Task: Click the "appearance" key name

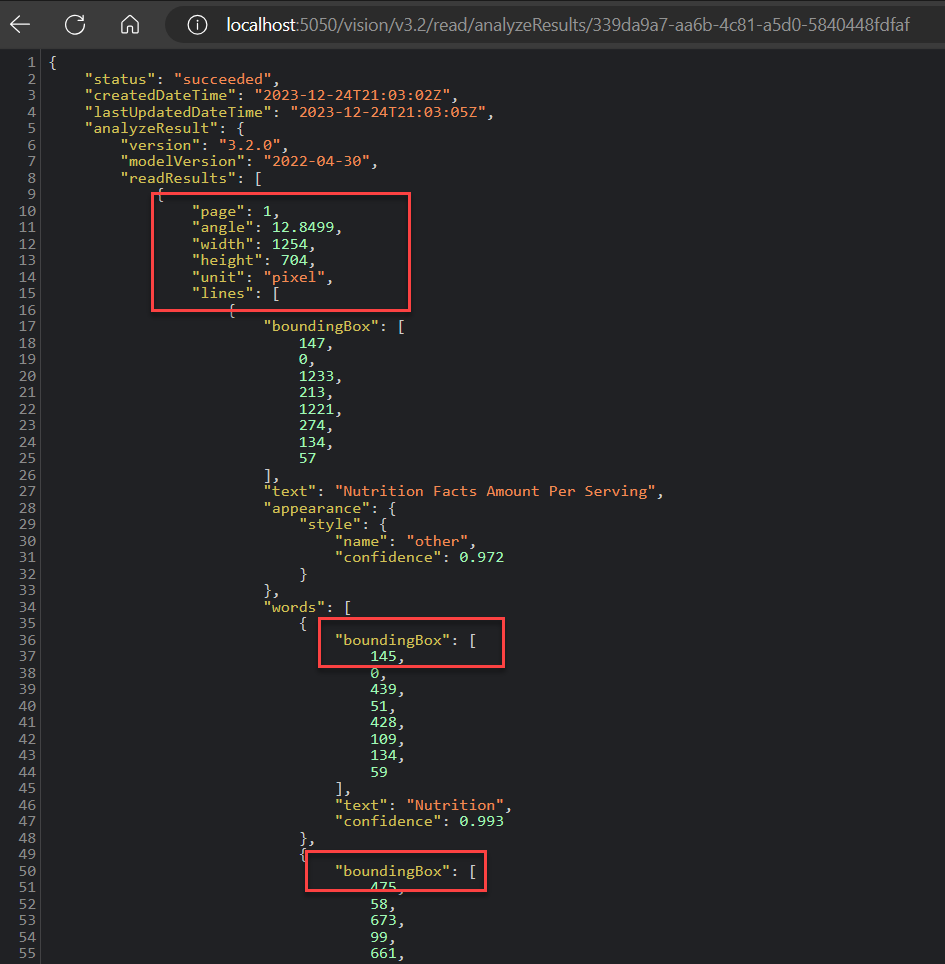Action: pos(315,507)
